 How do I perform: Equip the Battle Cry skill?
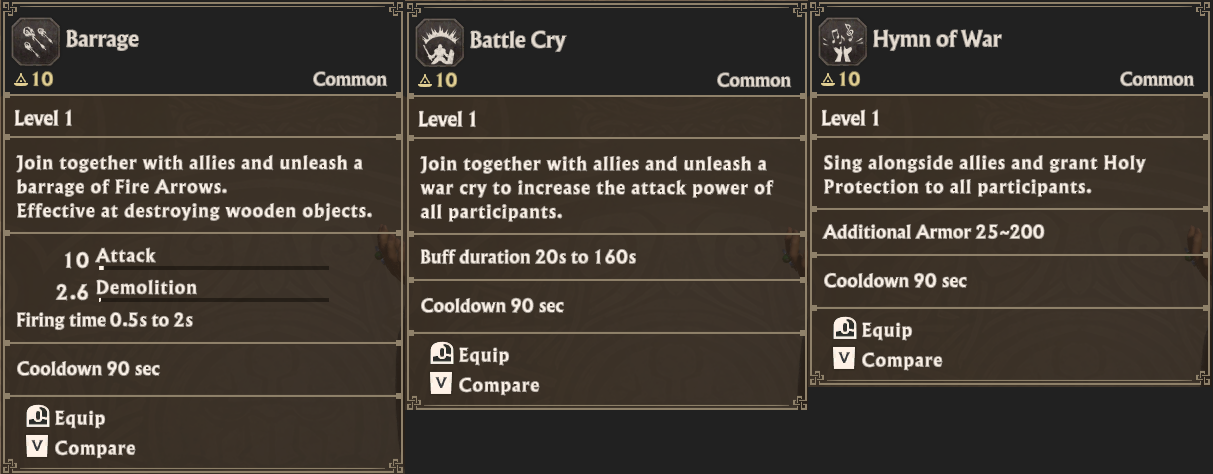483,355
